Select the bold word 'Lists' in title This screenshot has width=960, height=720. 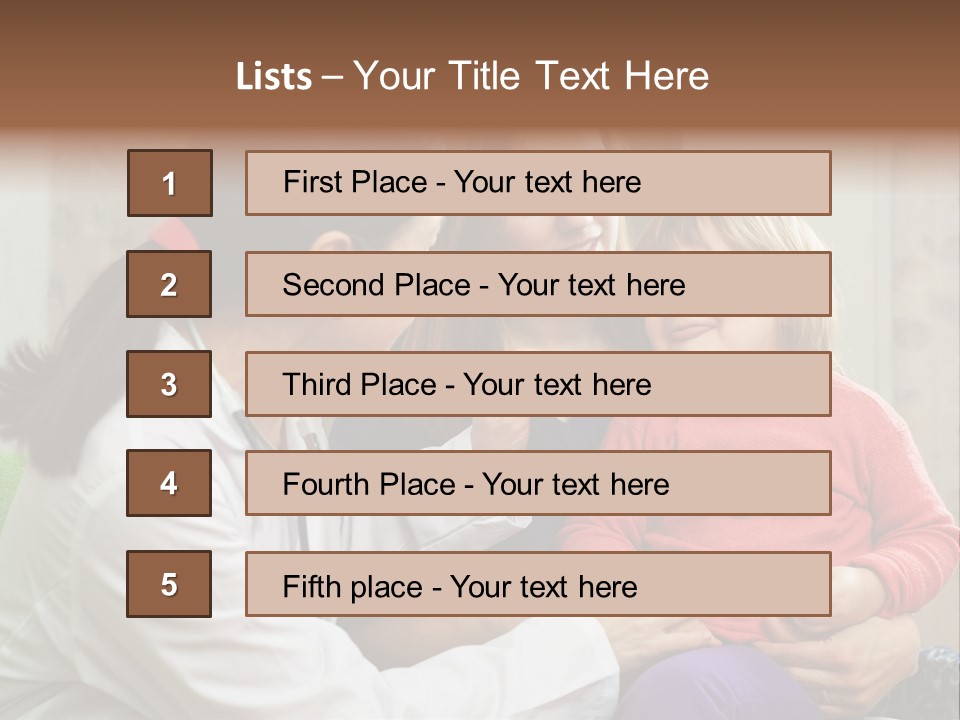click(274, 76)
